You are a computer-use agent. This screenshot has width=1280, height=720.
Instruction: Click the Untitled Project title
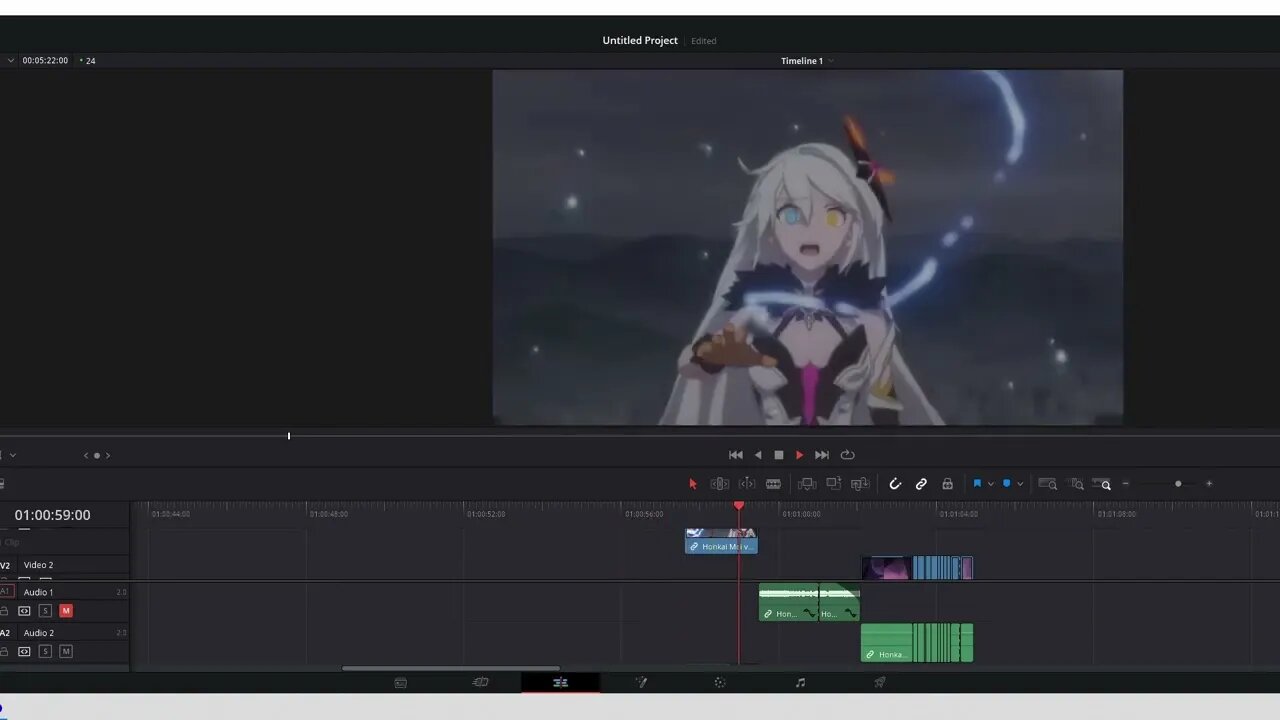[640, 41]
